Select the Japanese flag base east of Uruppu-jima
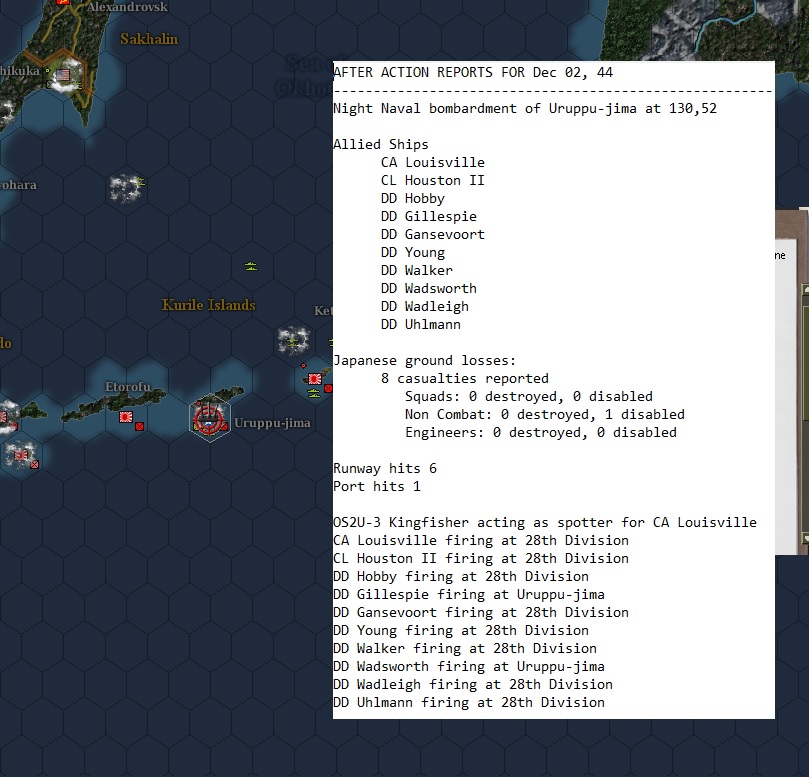The height and width of the screenshot is (777, 809). [x=315, y=379]
